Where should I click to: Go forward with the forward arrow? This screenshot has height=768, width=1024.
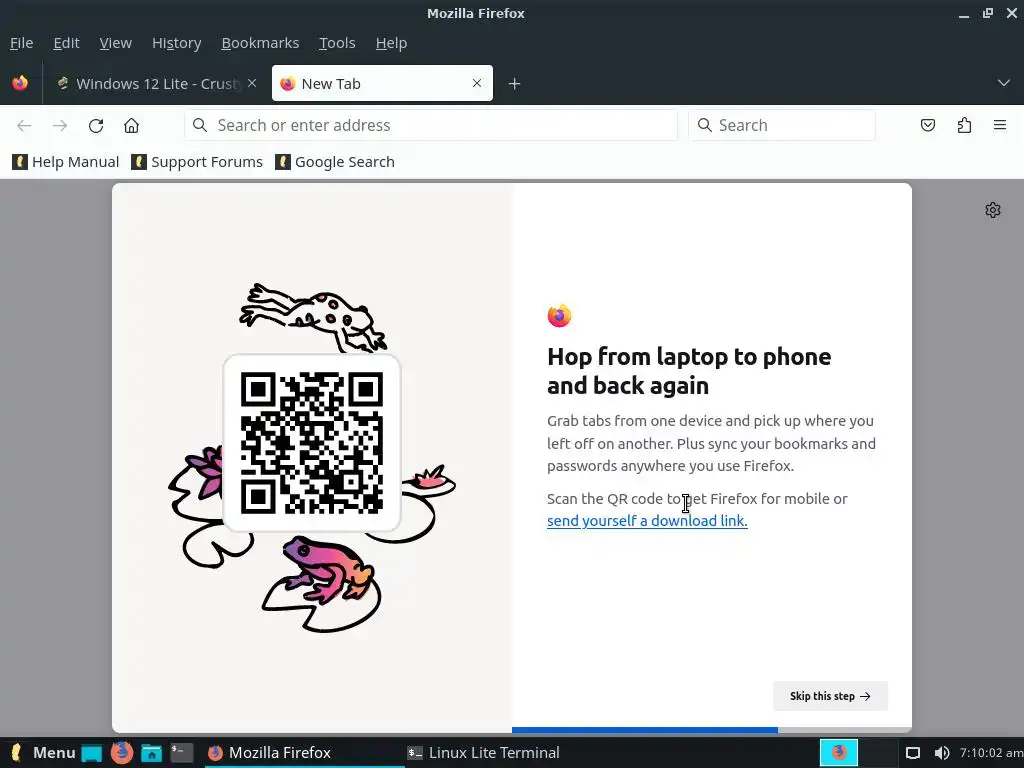tap(60, 125)
